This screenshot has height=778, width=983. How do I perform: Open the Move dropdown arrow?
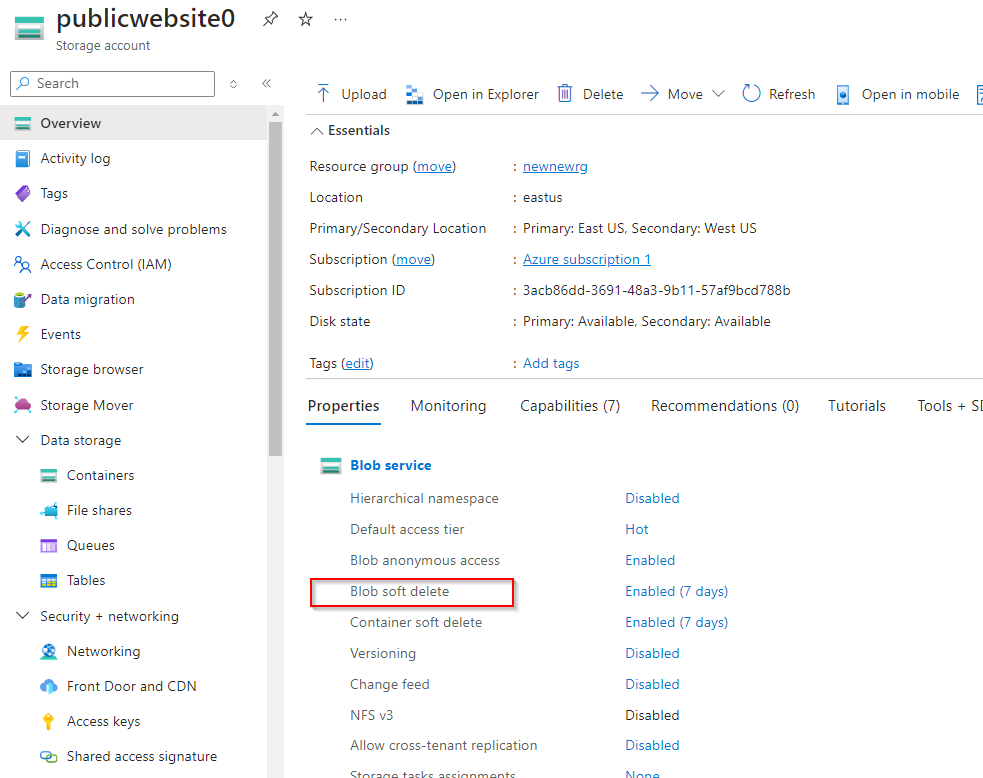pos(718,93)
